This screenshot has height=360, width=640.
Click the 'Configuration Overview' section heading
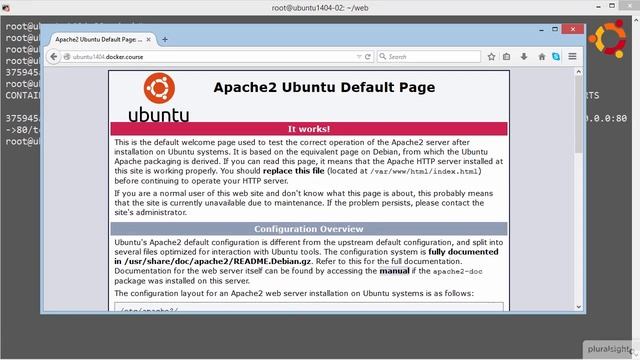(309, 229)
